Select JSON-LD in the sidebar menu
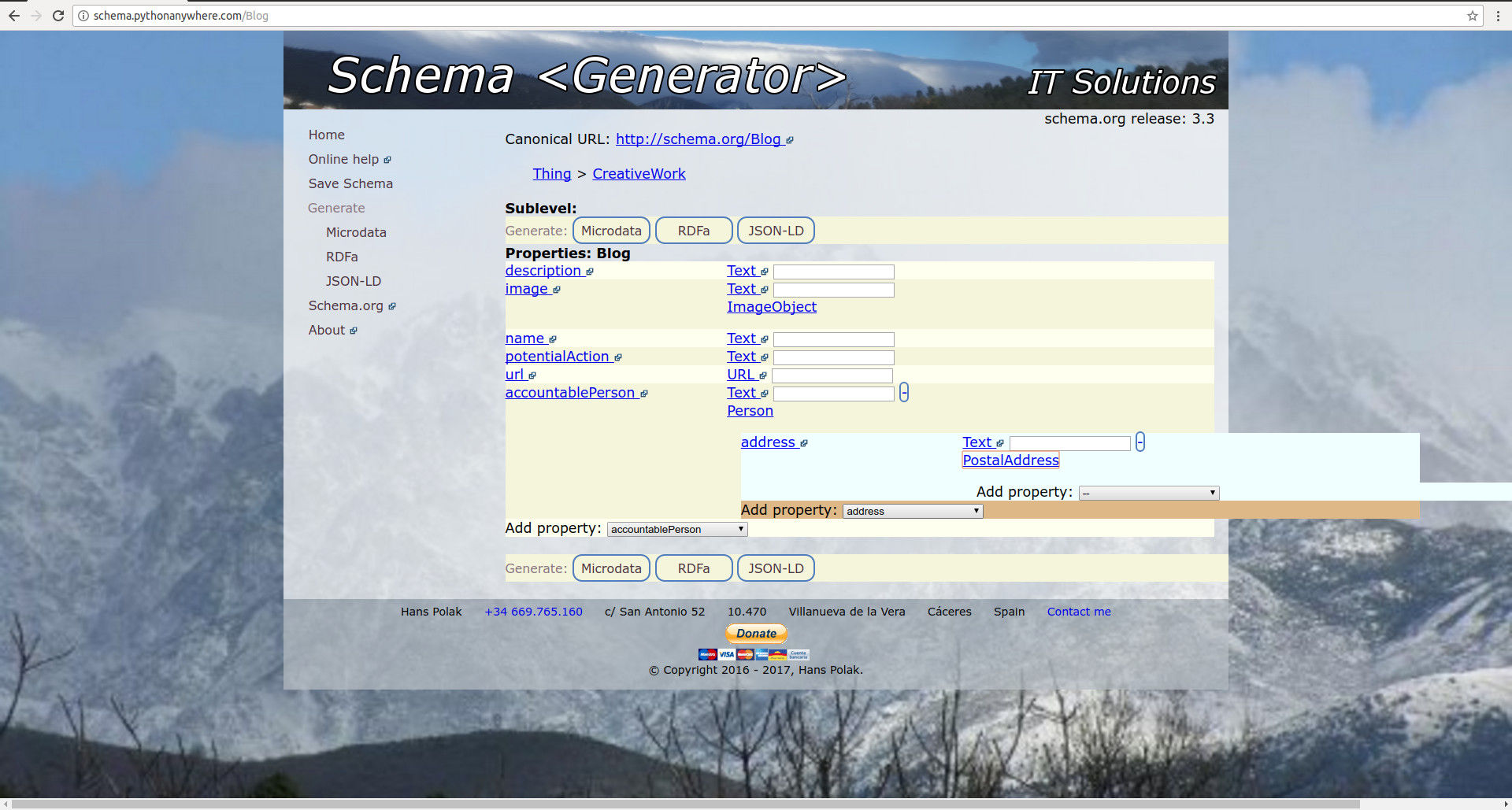Image resolution: width=1512 pixels, height=810 pixels. click(354, 281)
